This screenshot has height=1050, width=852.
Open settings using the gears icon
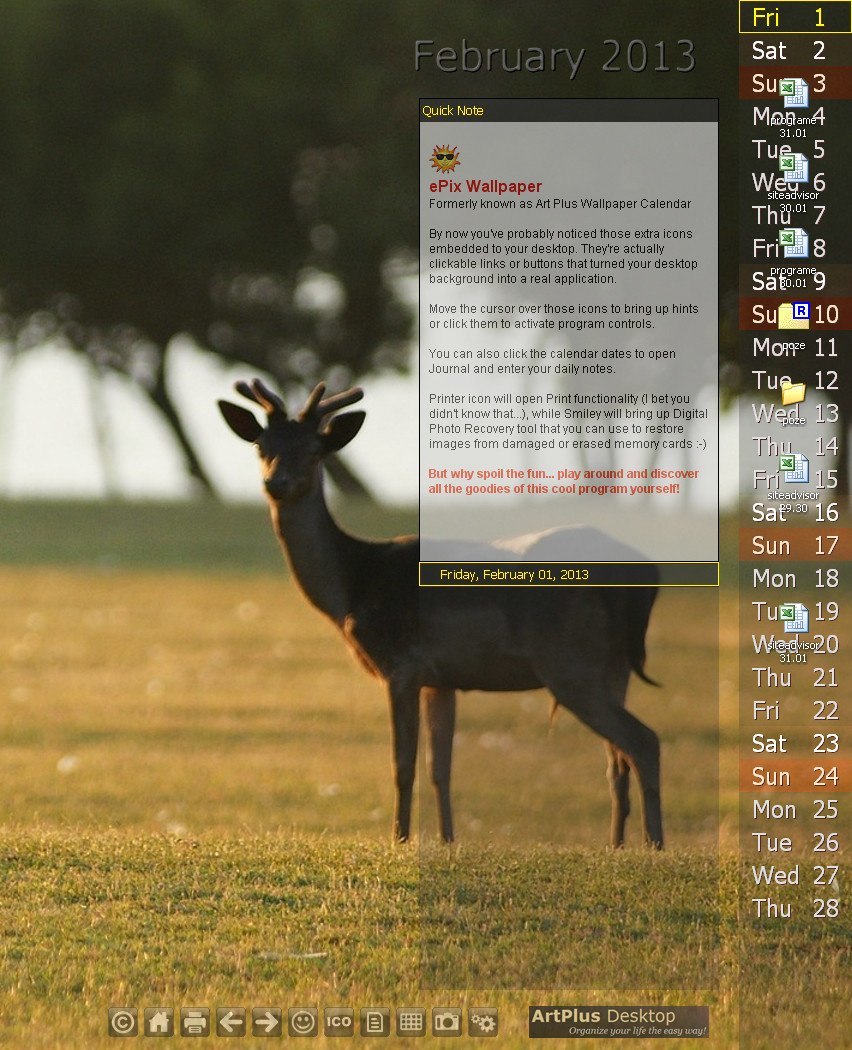point(483,1022)
